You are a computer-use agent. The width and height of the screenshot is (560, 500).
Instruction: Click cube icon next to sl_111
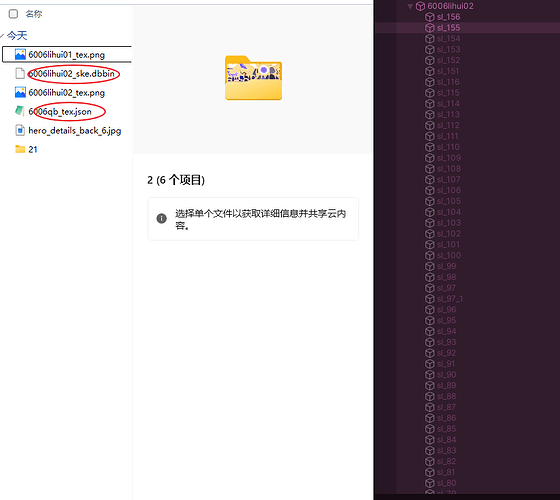point(430,136)
